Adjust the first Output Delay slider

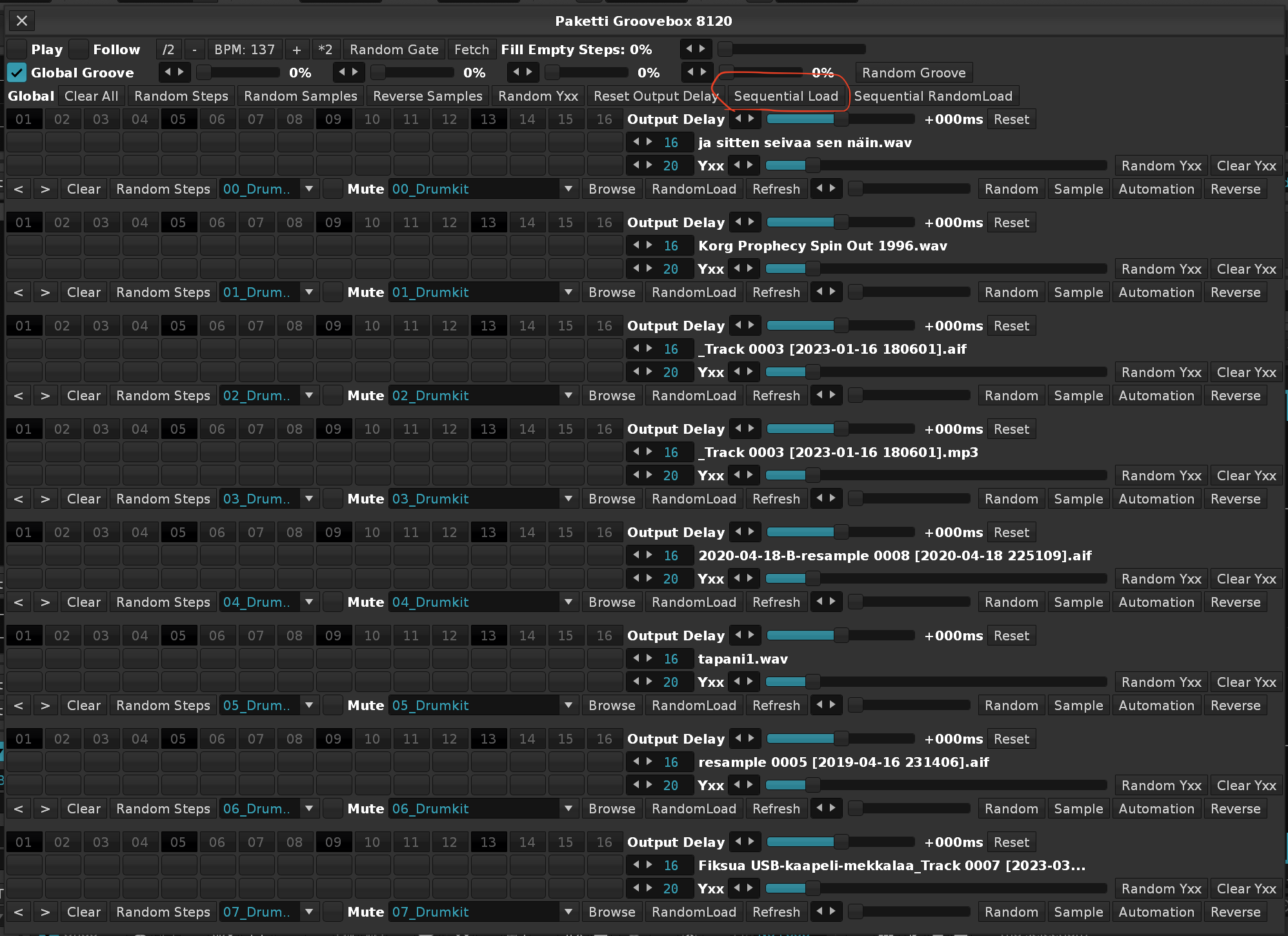pos(840,119)
